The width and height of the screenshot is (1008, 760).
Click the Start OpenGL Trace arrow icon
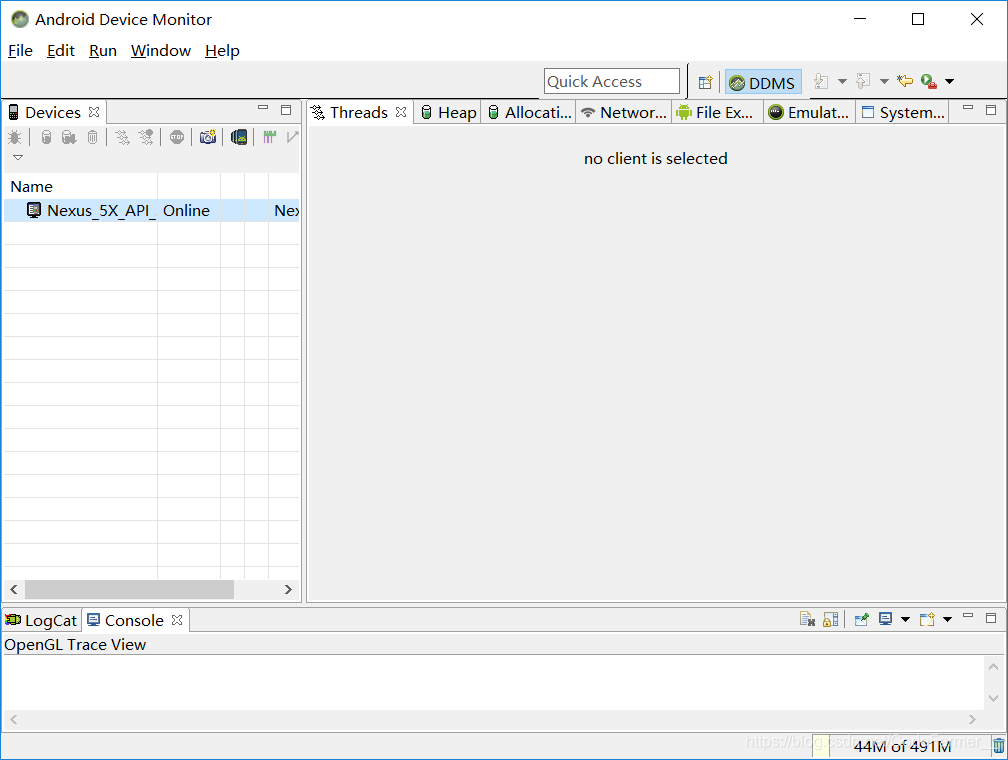click(292, 137)
